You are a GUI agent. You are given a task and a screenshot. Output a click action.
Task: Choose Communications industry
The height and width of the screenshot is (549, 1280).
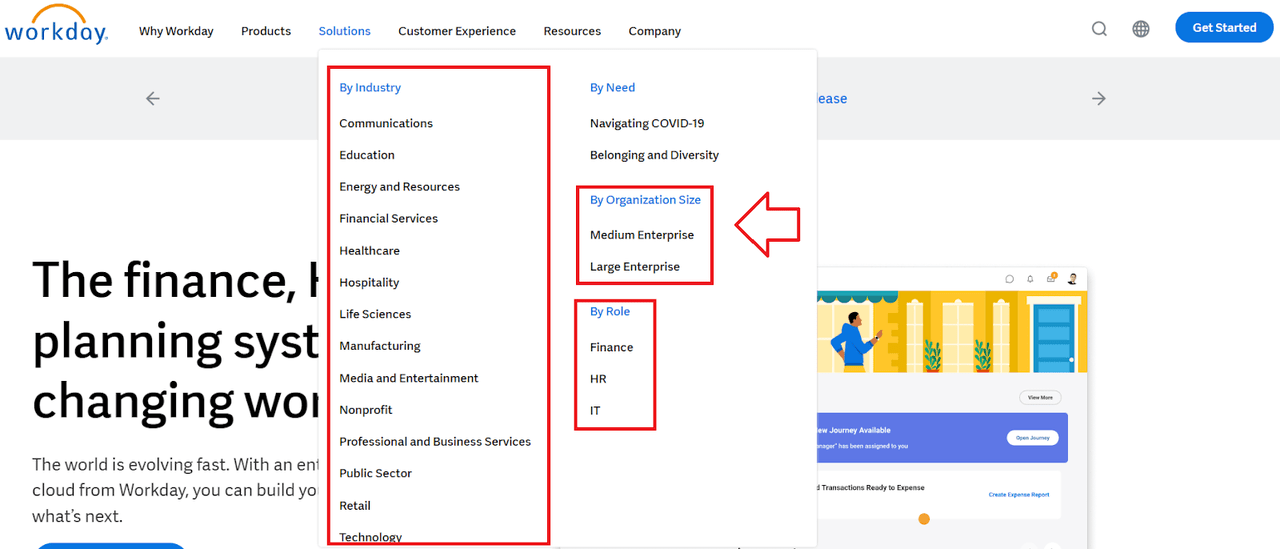(386, 123)
